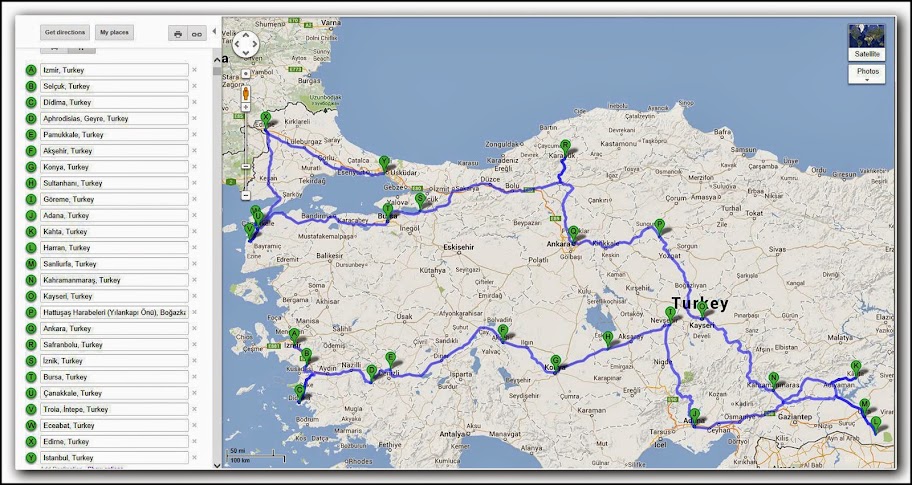Click map marker R near Karabük
The height and width of the screenshot is (485, 912).
point(565,145)
